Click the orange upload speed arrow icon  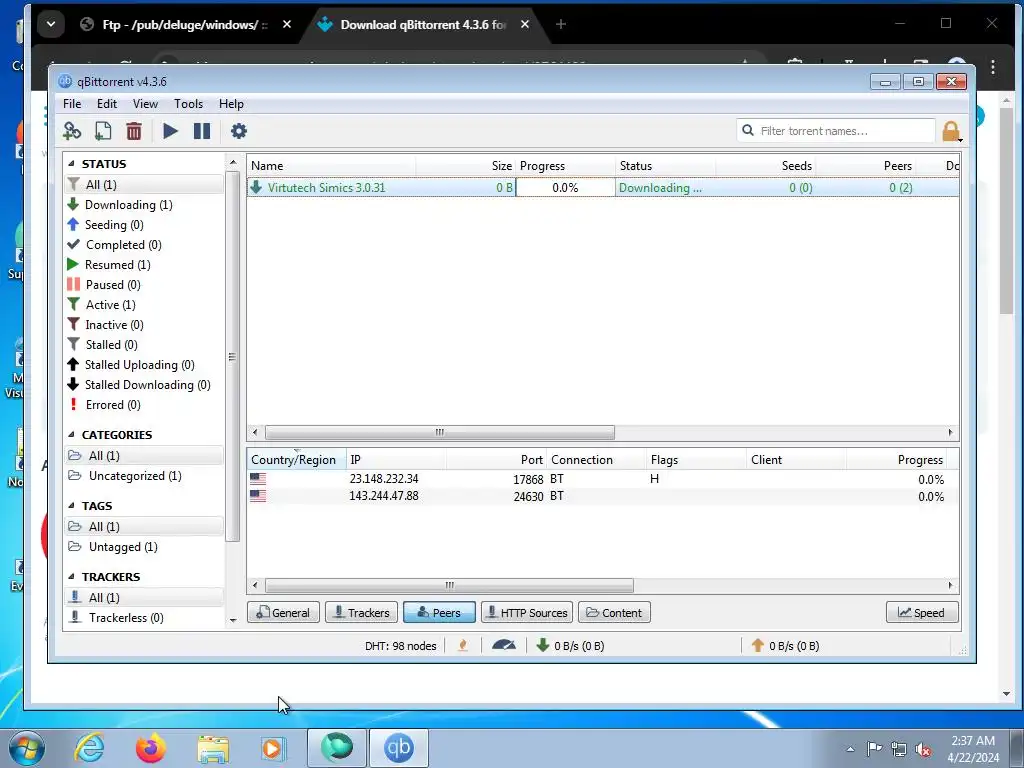pos(758,645)
